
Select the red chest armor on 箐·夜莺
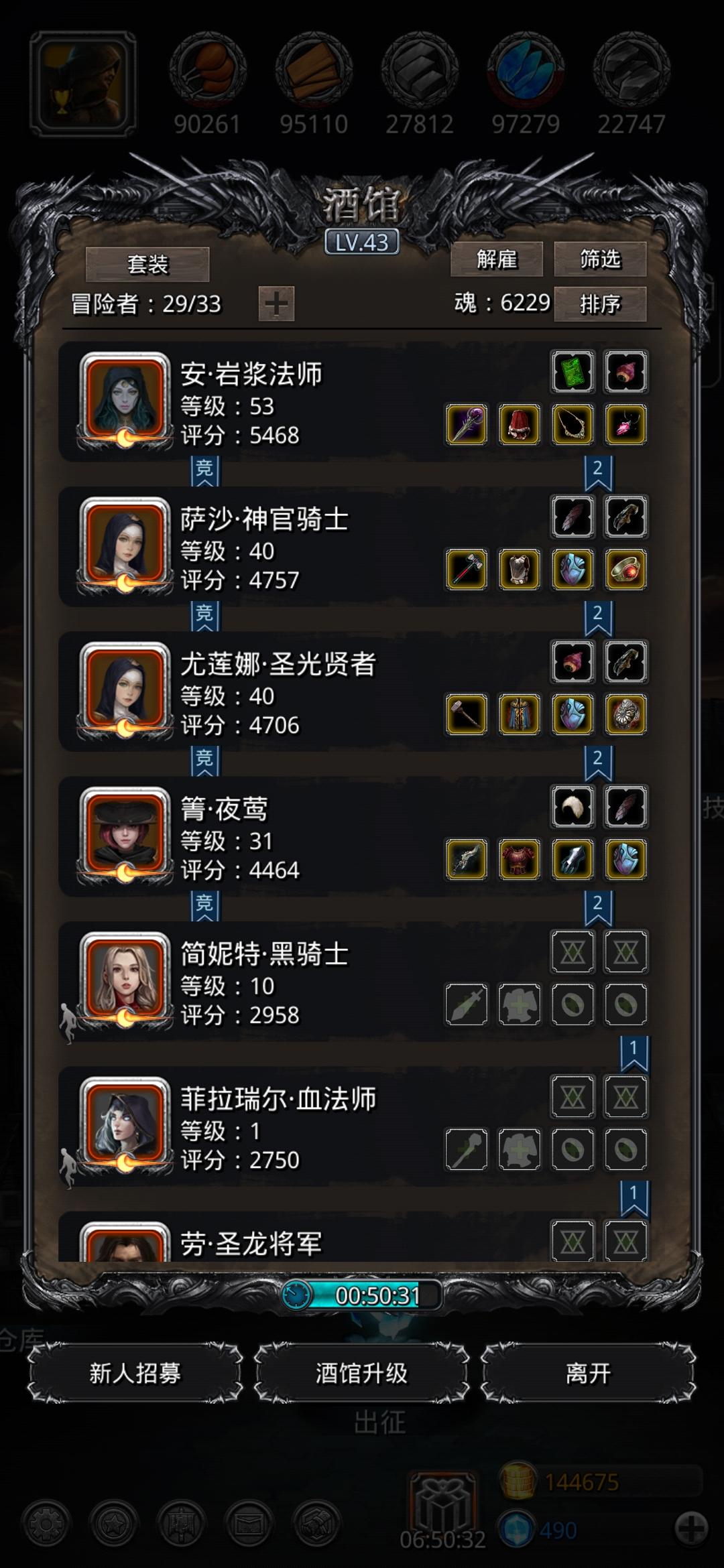pos(520,859)
